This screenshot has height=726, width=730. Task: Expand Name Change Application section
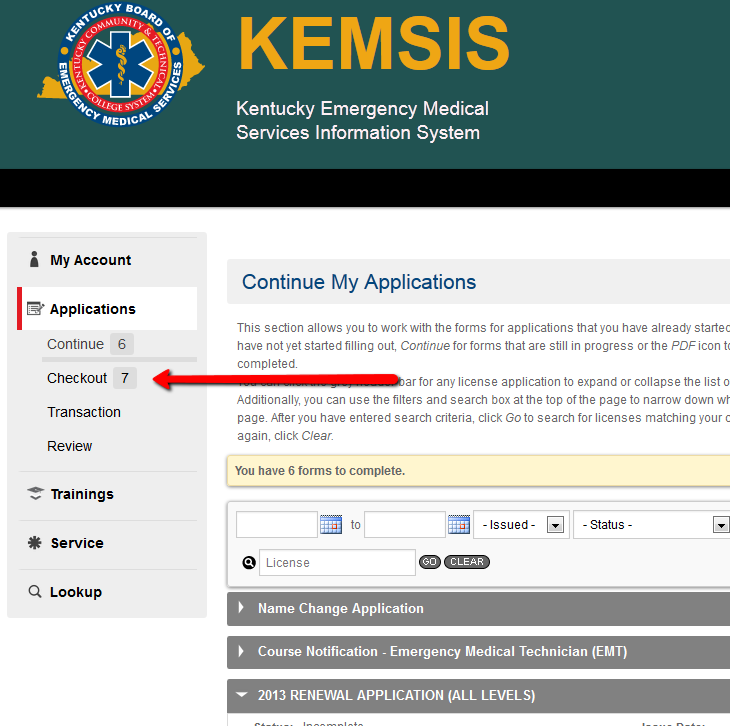[x=478, y=609]
